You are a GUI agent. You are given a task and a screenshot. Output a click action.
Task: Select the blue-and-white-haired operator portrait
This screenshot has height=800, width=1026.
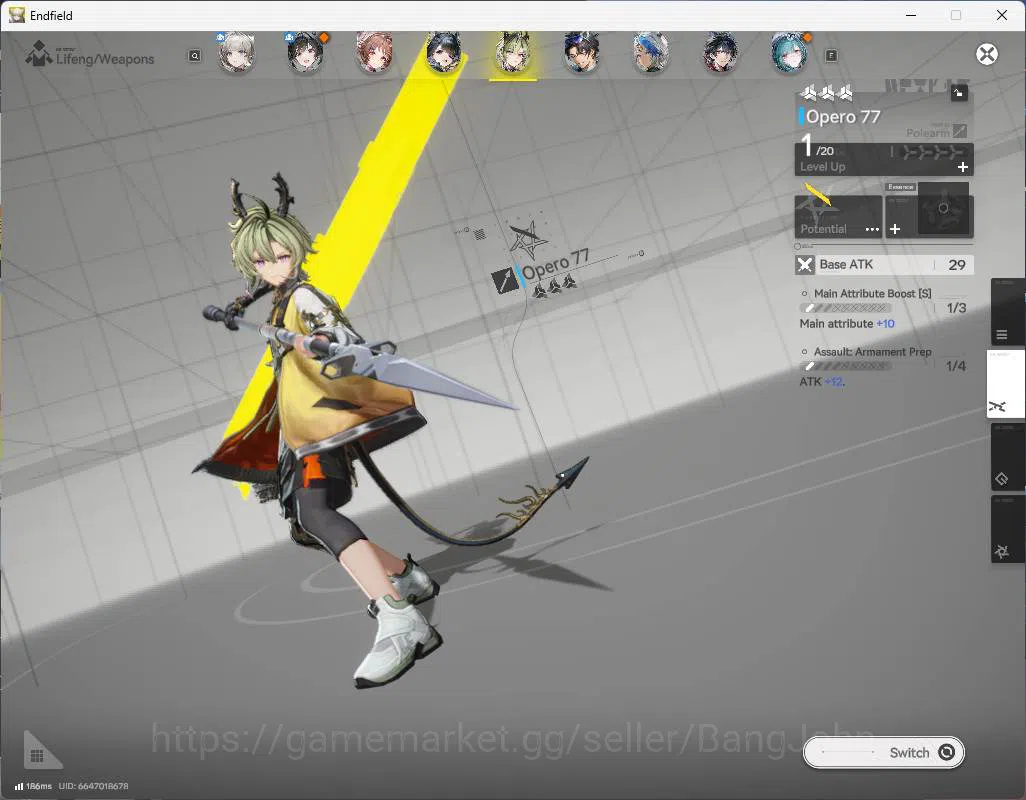[651, 53]
